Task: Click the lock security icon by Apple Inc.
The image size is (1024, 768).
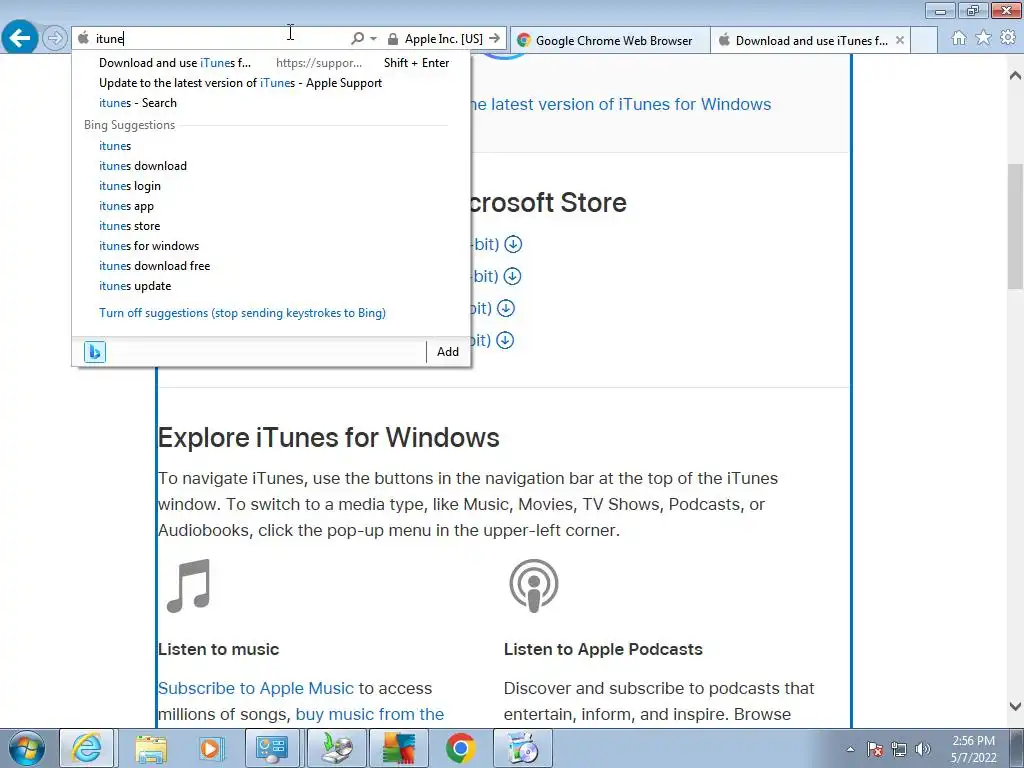Action: tap(392, 39)
